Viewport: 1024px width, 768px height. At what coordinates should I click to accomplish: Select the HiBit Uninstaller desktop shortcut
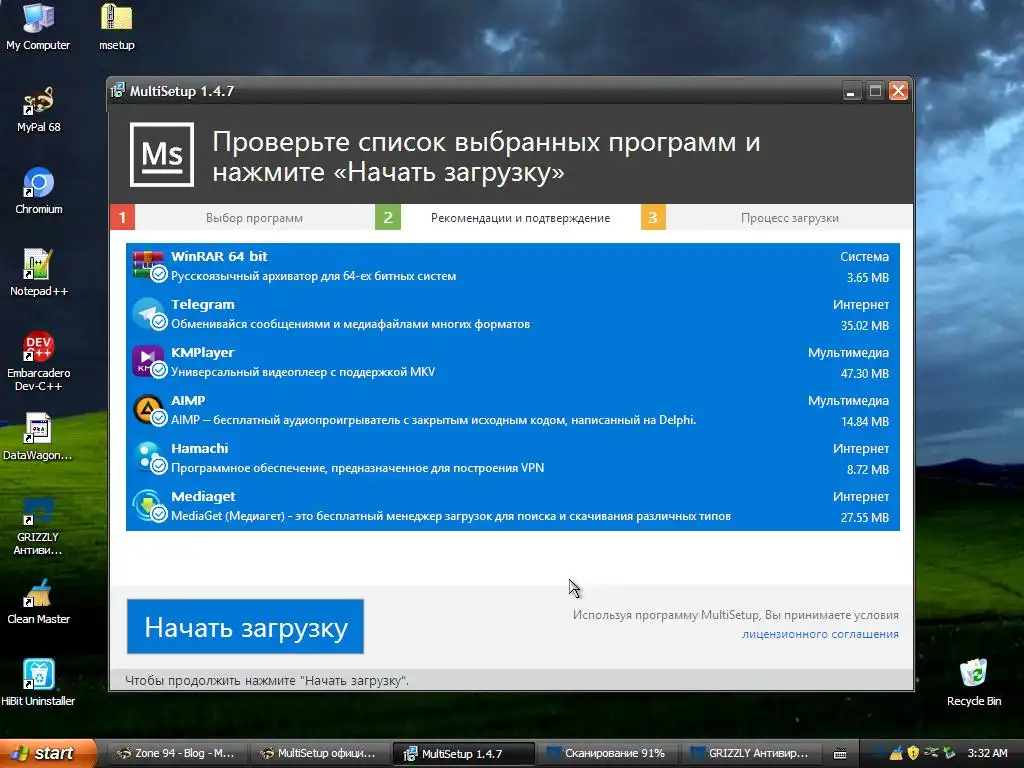click(x=38, y=682)
